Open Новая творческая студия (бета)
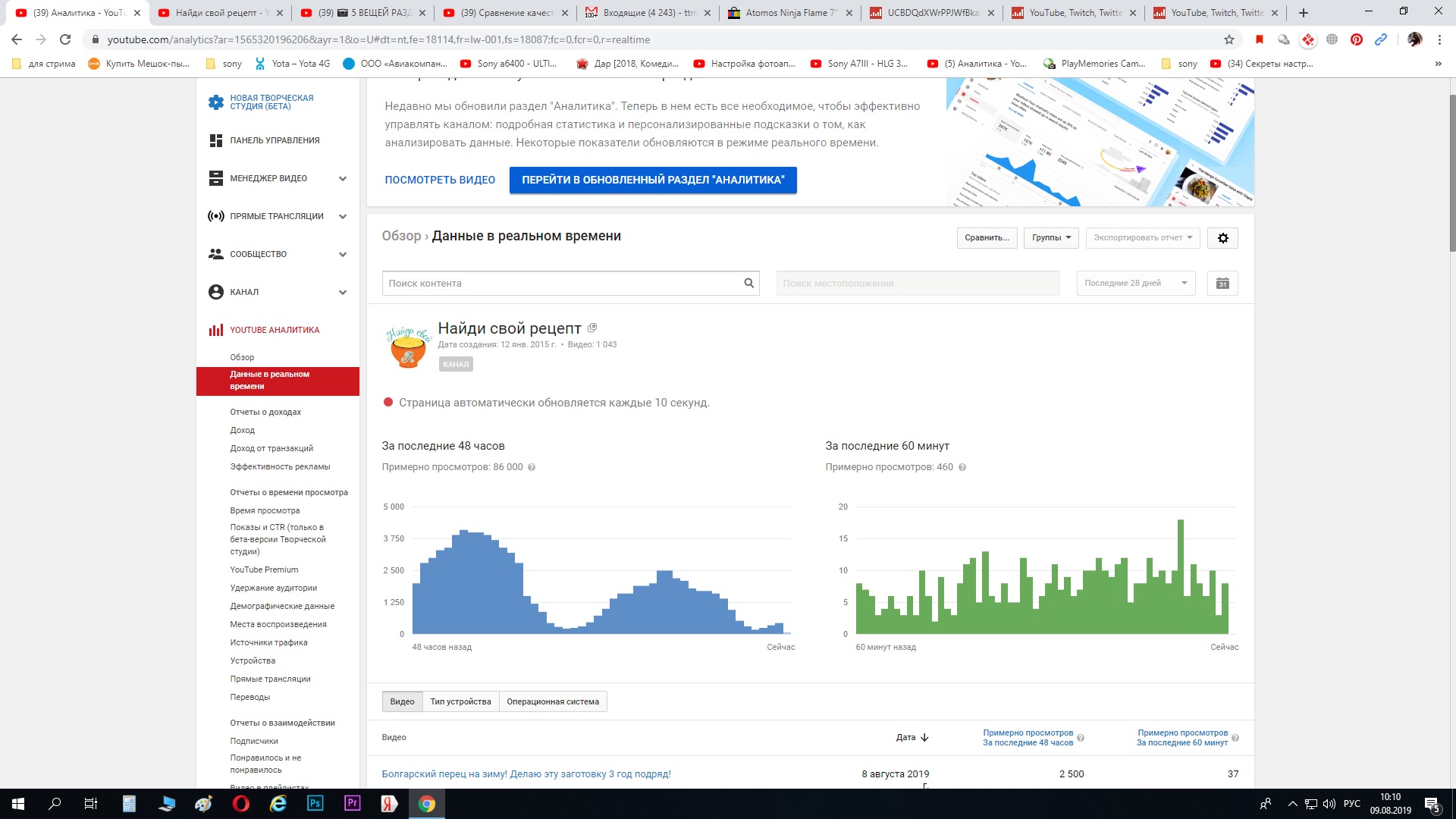The width and height of the screenshot is (1456, 819). (271, 102)
